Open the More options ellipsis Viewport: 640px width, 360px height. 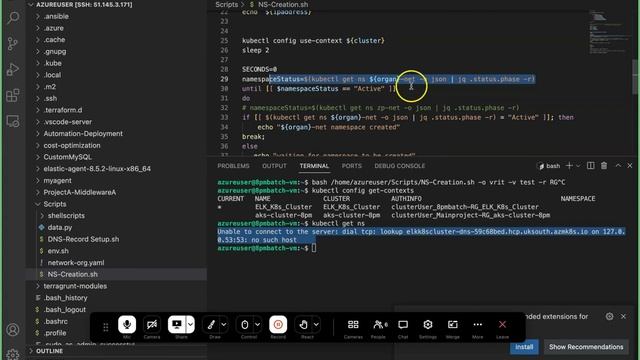[478, 324]
